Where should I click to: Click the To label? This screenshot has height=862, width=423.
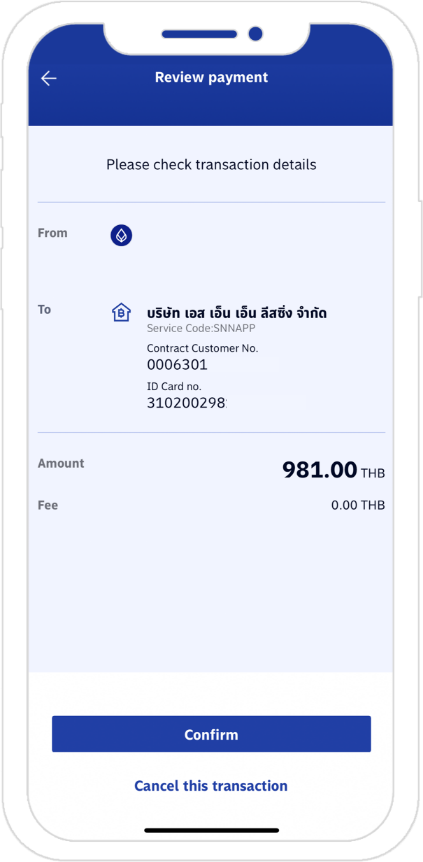44,310
